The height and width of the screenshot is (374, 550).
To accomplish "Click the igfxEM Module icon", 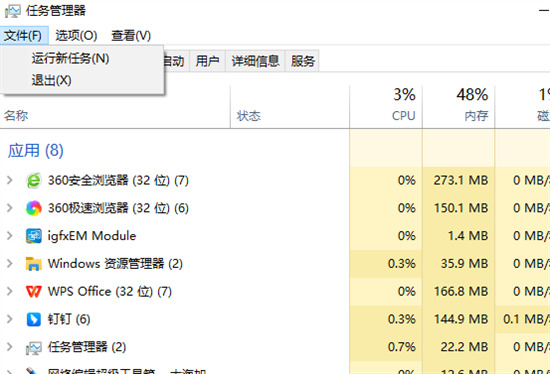I will click(x=34, y=236).
